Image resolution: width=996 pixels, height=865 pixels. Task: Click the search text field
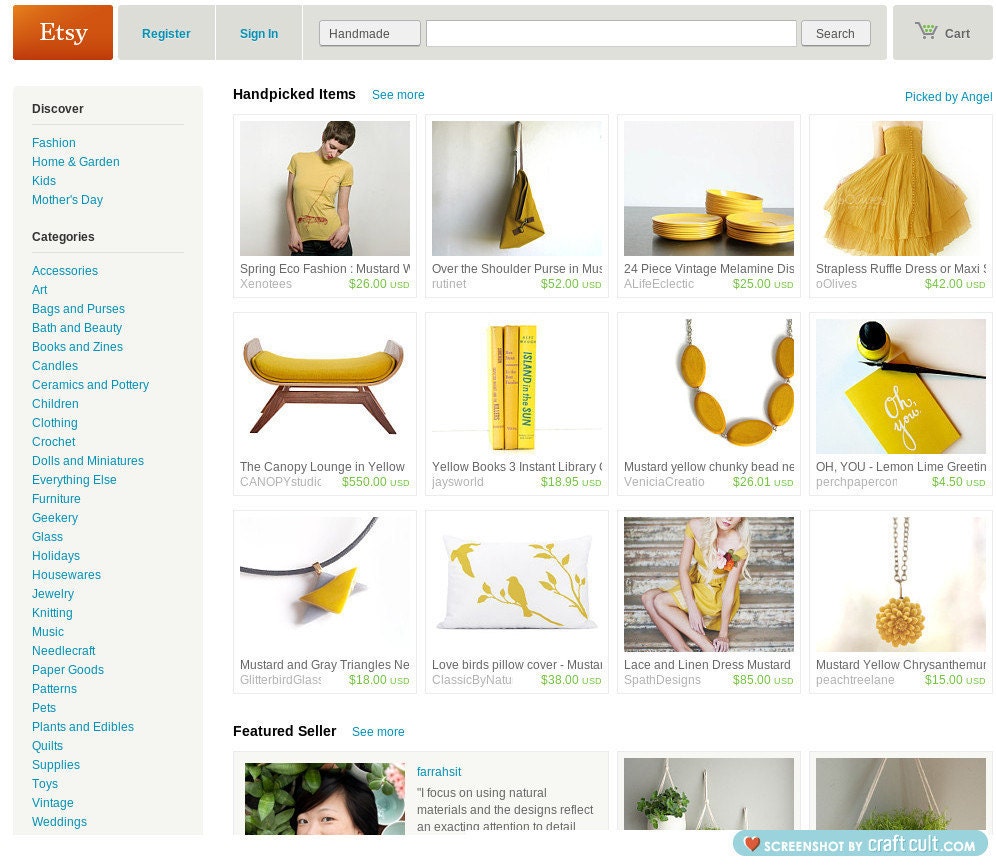coord(611,34)
